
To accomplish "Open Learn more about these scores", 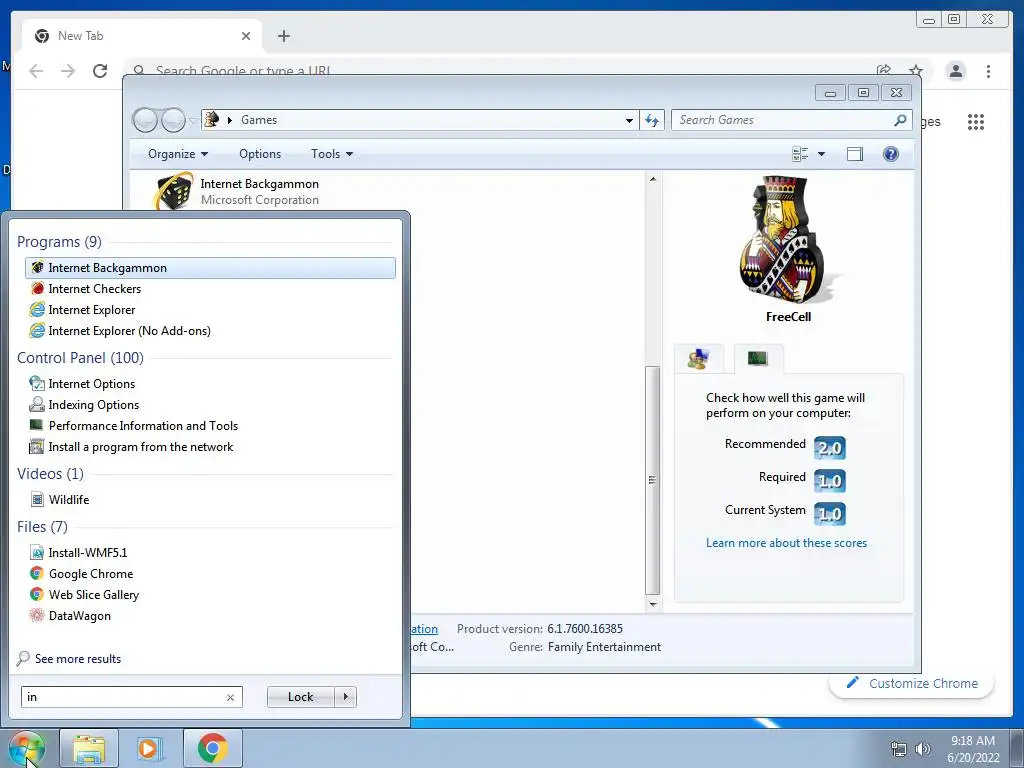I will (x=786, y=543).
